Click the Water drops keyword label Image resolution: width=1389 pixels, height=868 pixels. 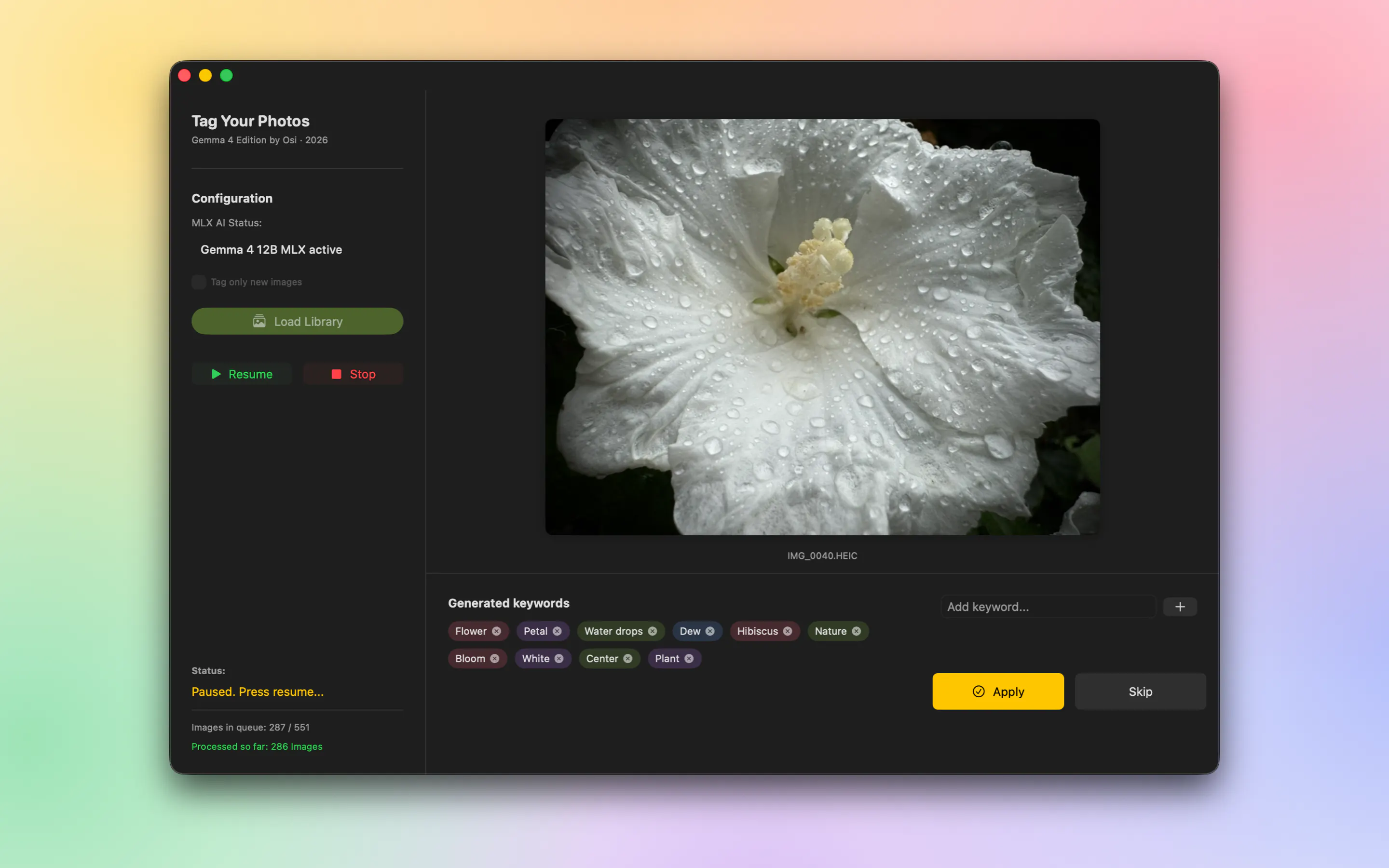(613, 631)
